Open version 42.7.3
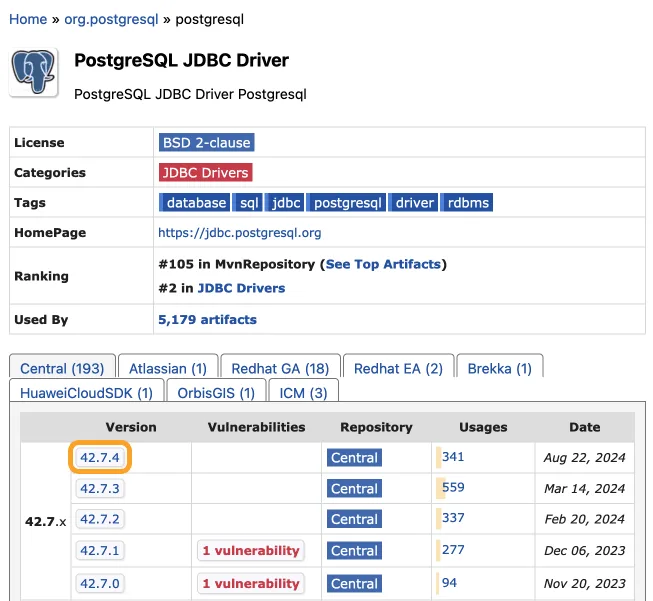The image size is (653, 601). (100, 488)
